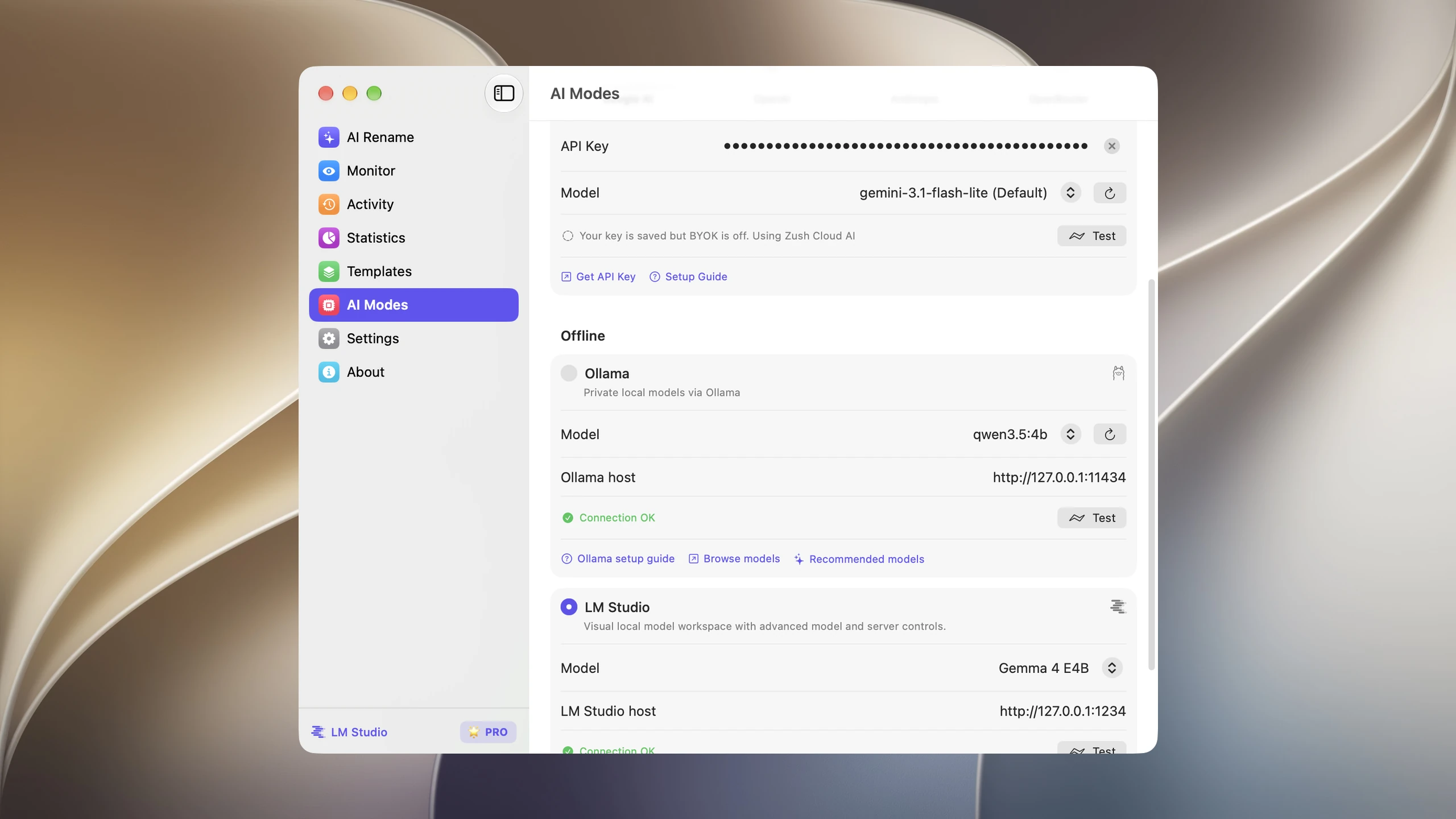Viewport: 1456px width, 819px height.
Task: Open the Ollama setup guide link
Action: [x=618, y=559]
